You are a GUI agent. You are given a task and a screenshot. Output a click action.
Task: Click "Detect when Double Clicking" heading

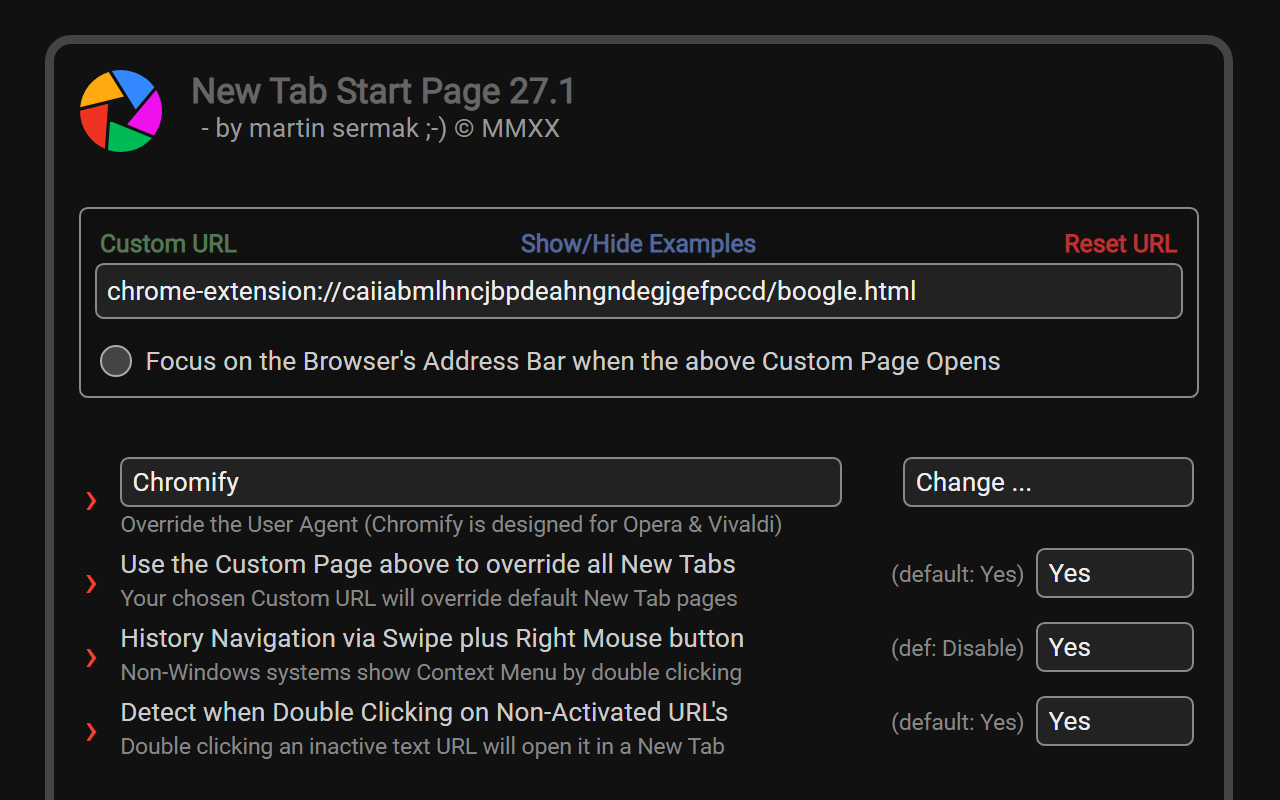pos(424,712)
